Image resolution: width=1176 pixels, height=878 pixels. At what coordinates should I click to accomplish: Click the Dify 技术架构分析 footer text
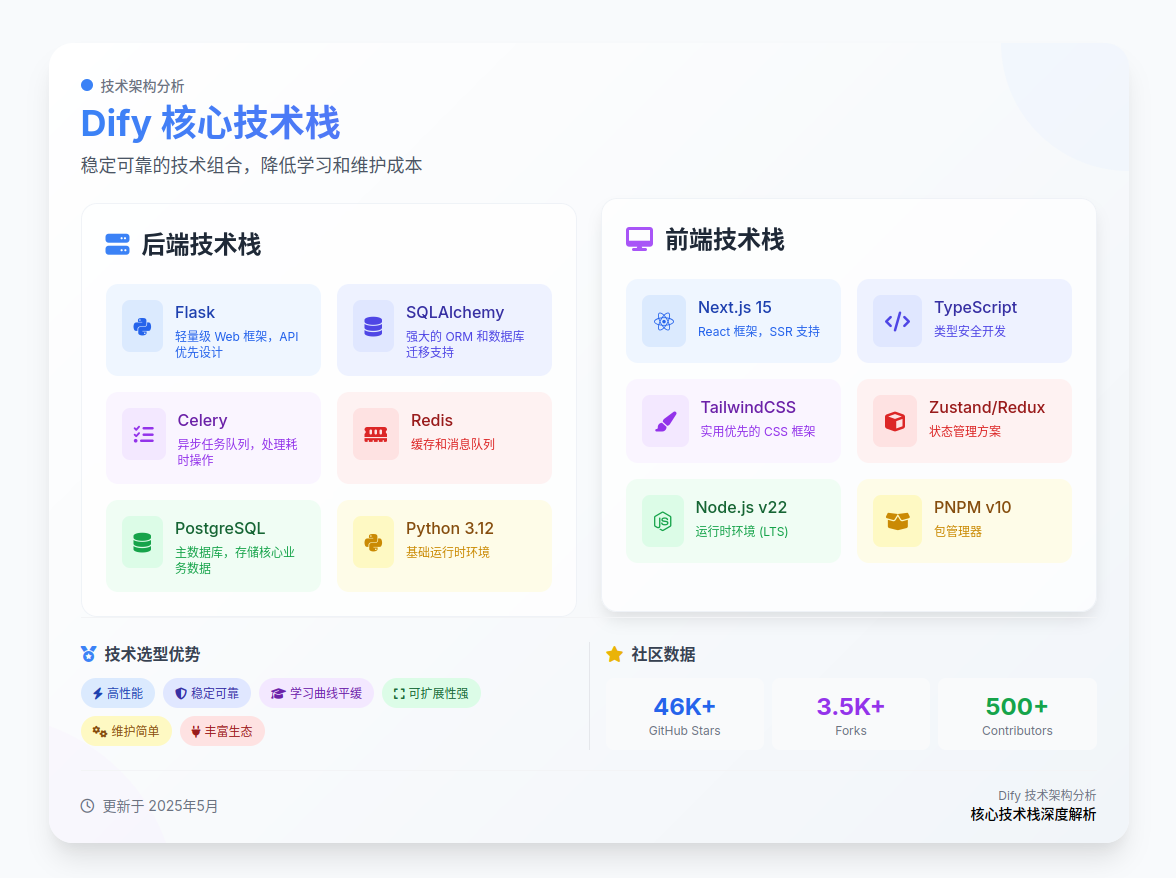point(1047,795)
